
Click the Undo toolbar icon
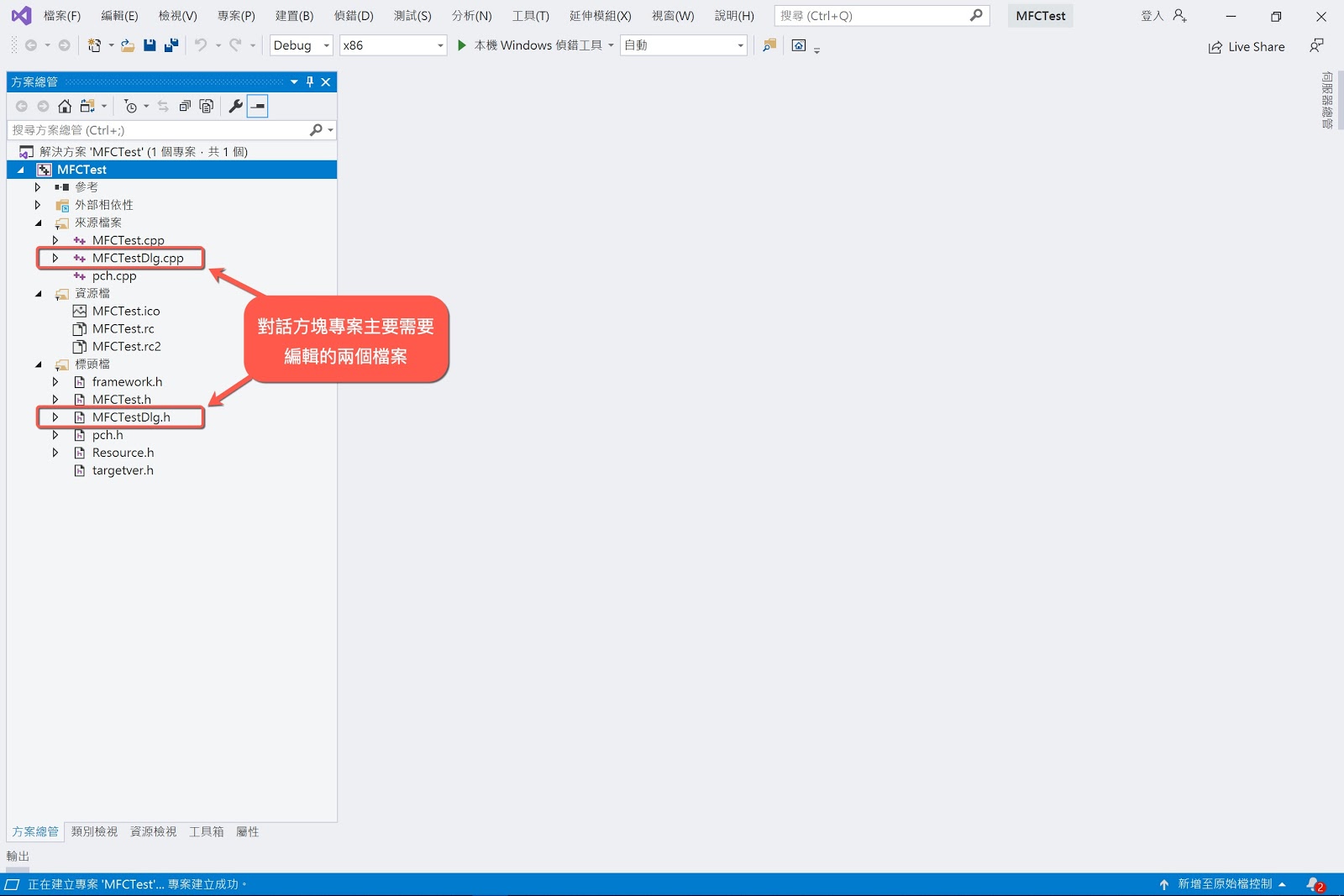[201, 45]
